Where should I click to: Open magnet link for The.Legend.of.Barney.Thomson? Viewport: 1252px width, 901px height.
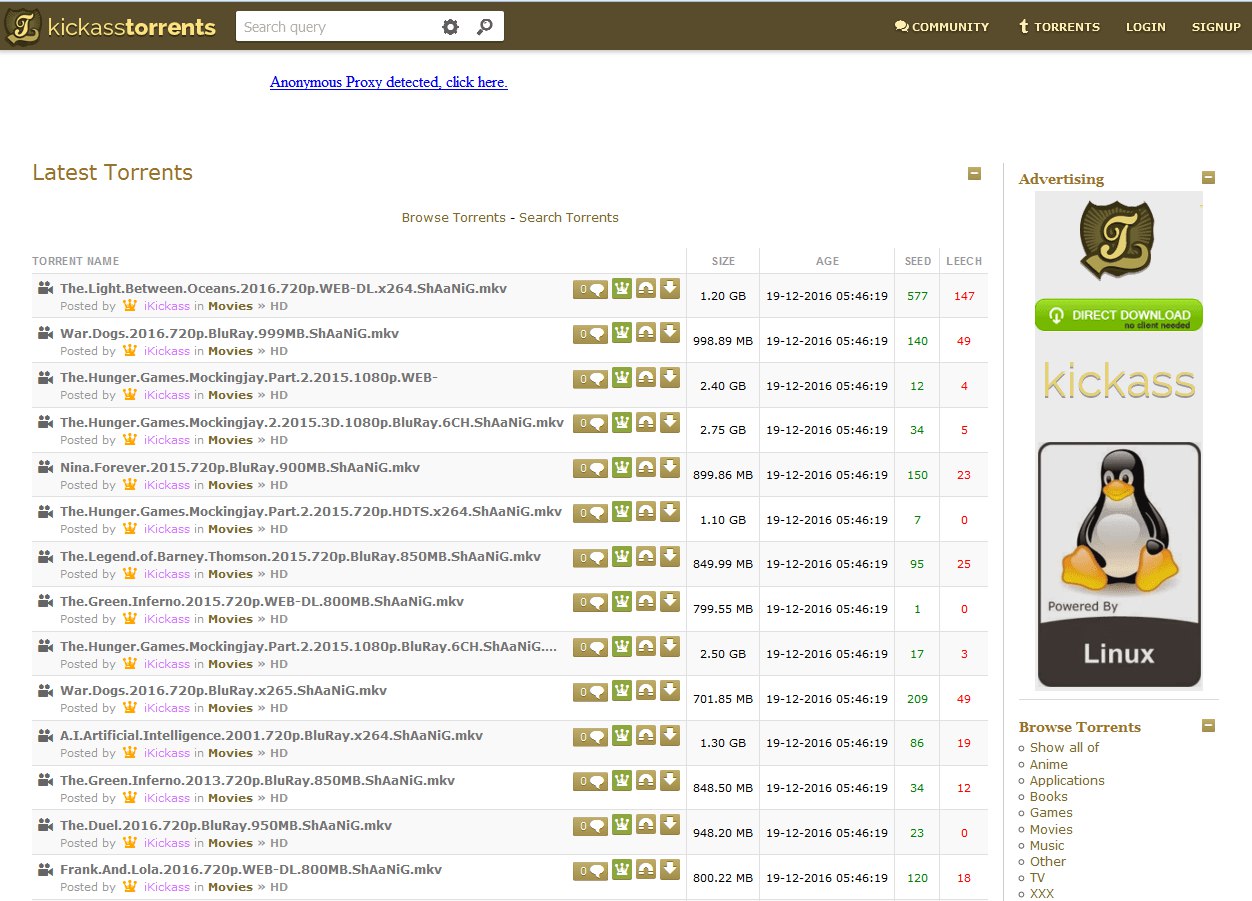coord(646,557)
